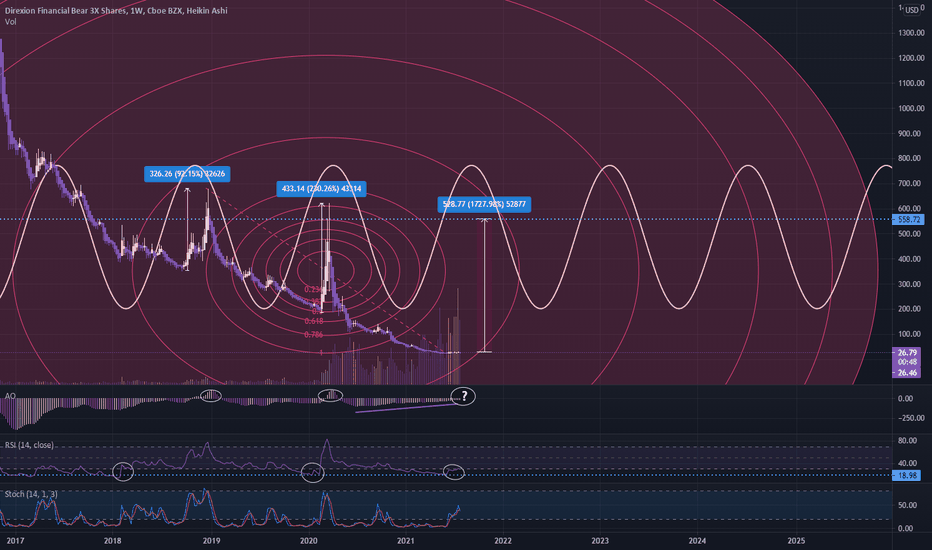This screenshot has height=550, width=932.
Task: Click the 558.72 price line label
Action: pyautogui.click(x=908, y=219)
